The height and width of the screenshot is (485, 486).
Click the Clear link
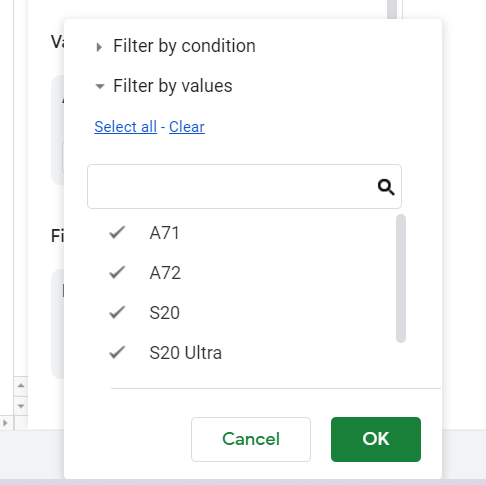tap(187, 127)
